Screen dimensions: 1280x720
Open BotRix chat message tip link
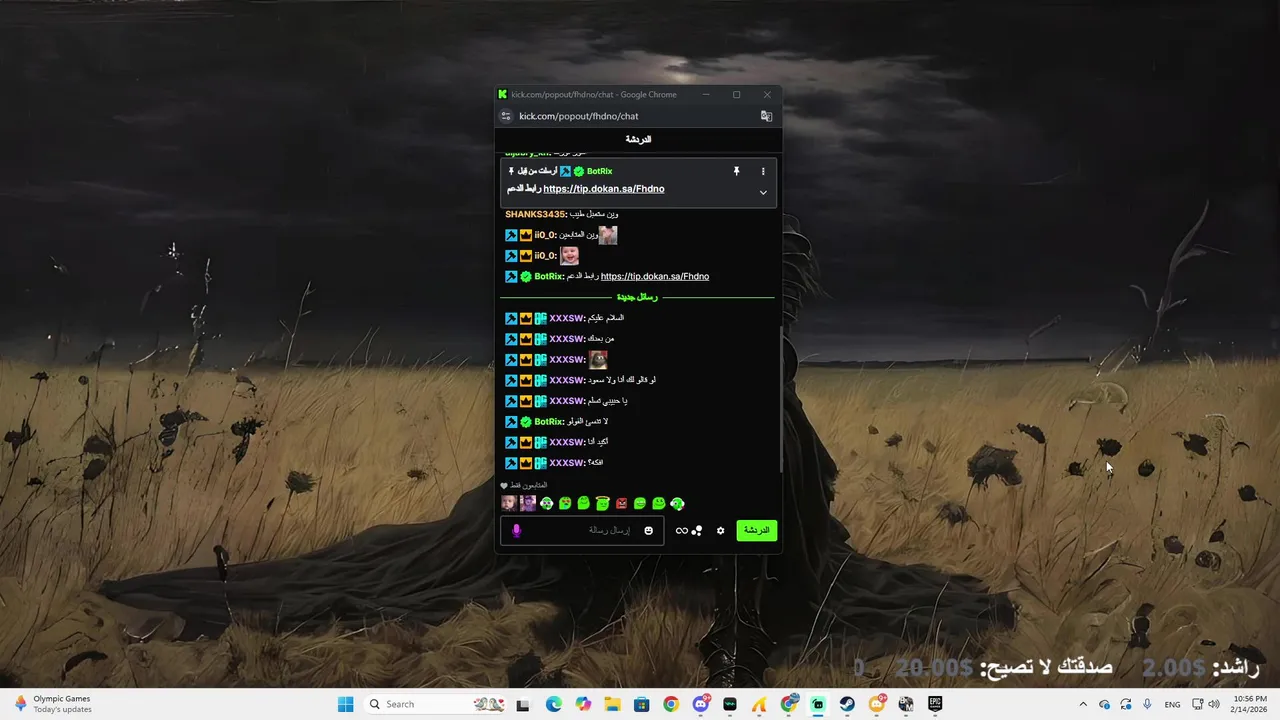pos(655,276)
